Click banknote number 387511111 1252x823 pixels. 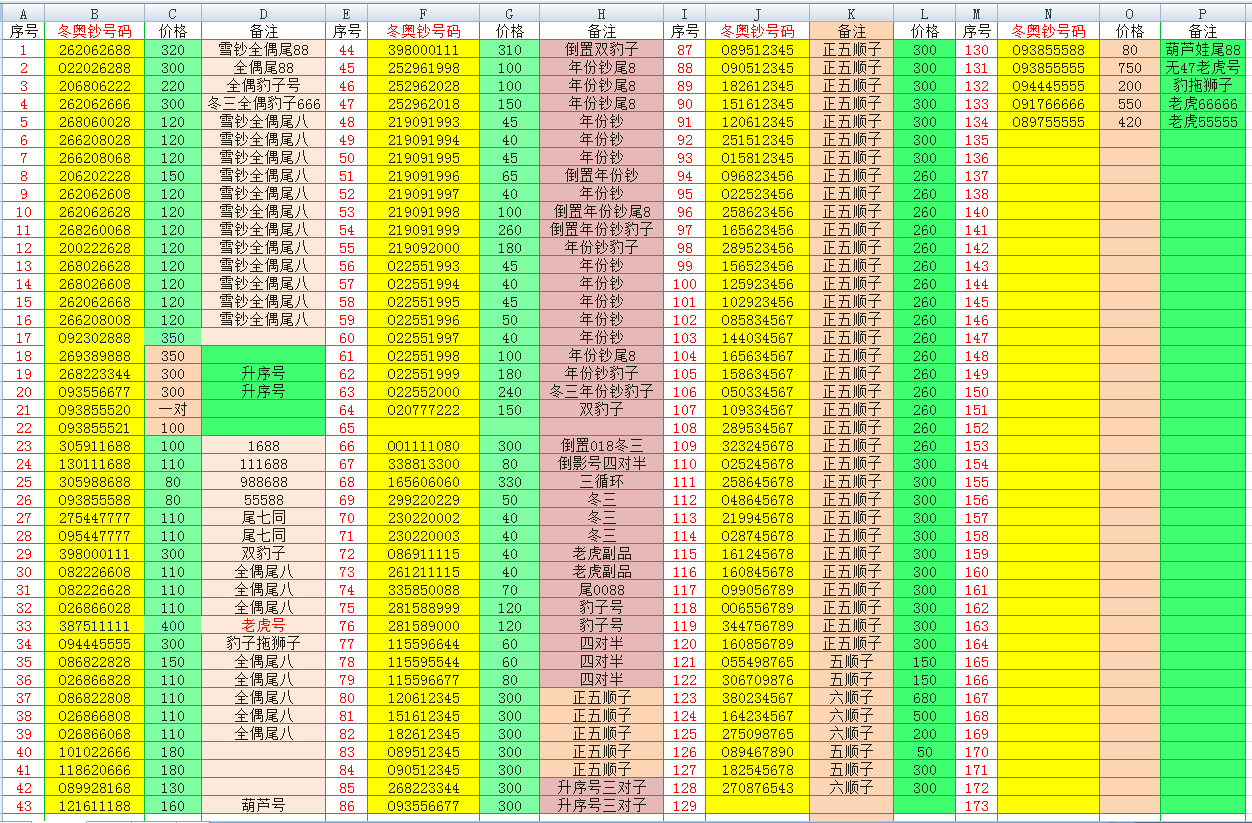94,626
